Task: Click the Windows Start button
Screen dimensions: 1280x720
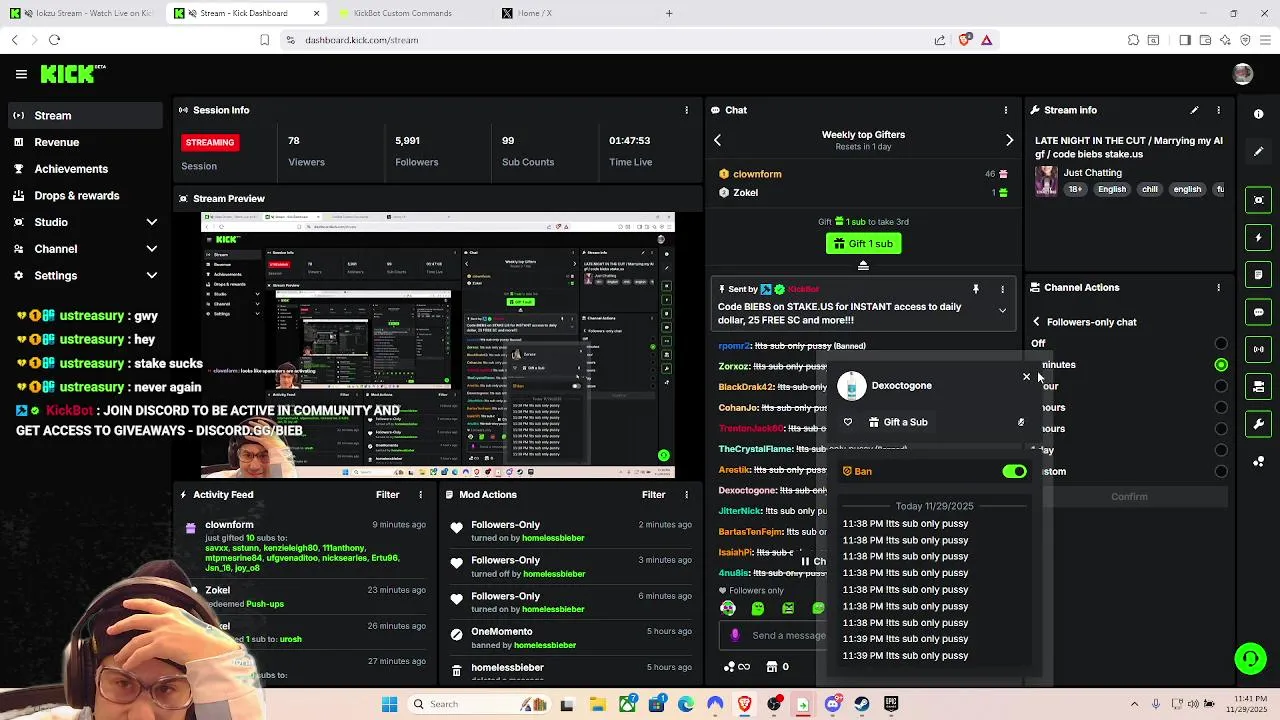Action: pyautogui.click(x=389, y=704)
